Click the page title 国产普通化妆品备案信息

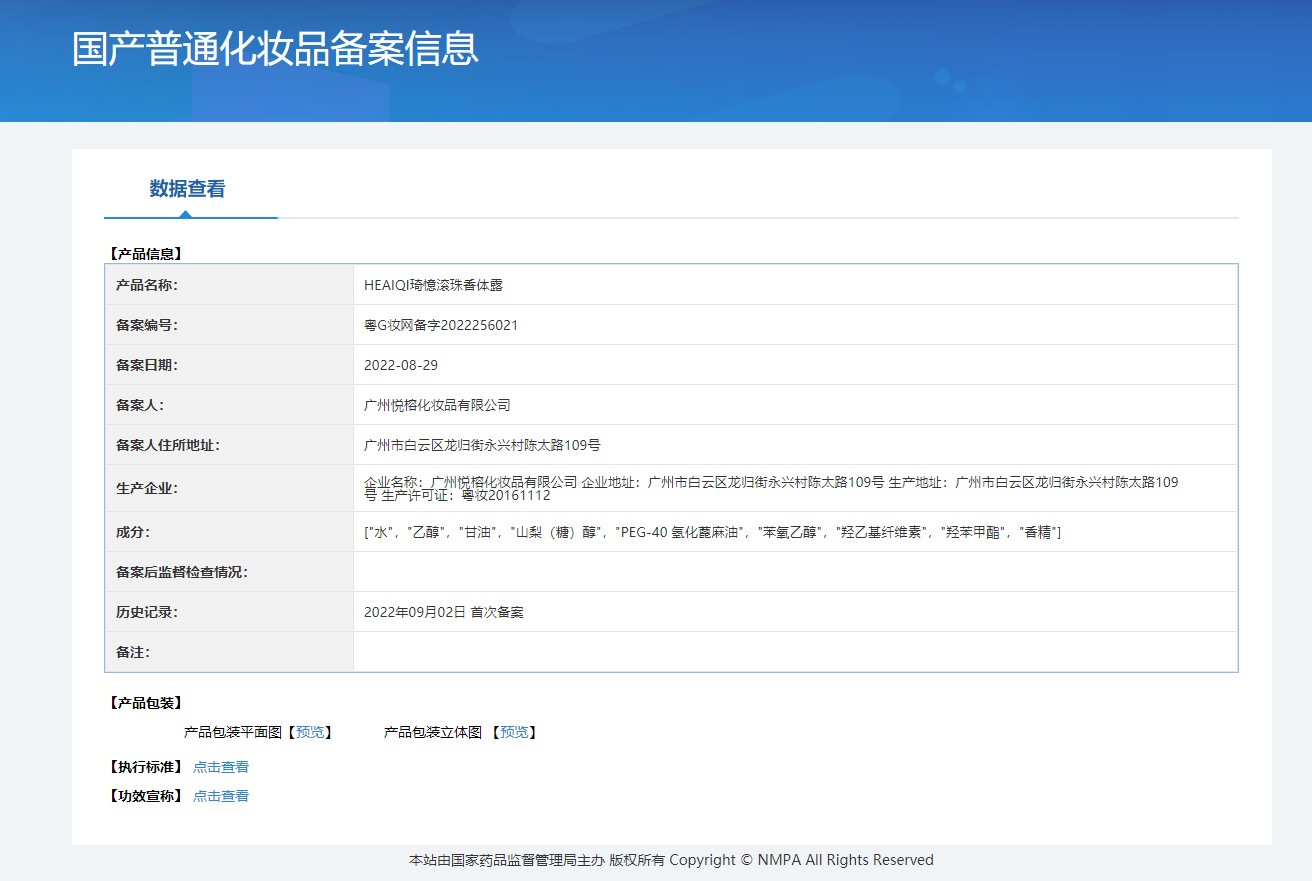[275, 49]
